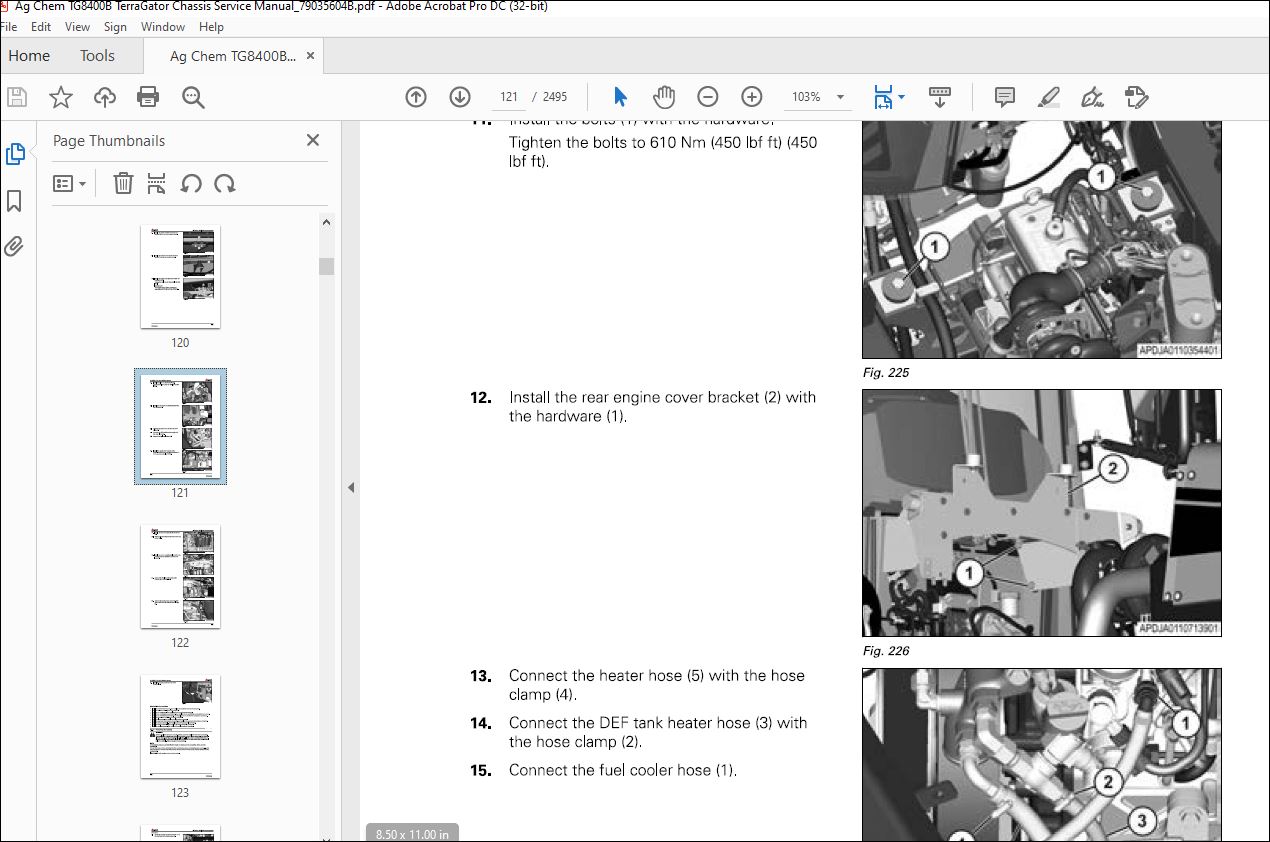Select the highlight text pen
1270x842 pixels.
point(1049,97)
